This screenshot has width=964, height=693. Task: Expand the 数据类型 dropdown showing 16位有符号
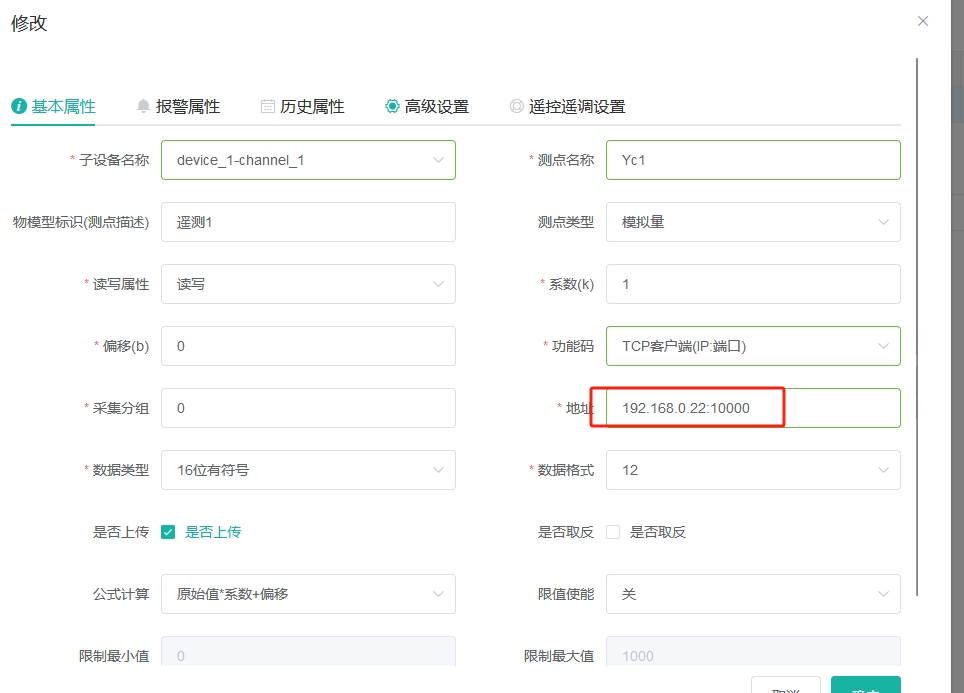pos(308,470)
